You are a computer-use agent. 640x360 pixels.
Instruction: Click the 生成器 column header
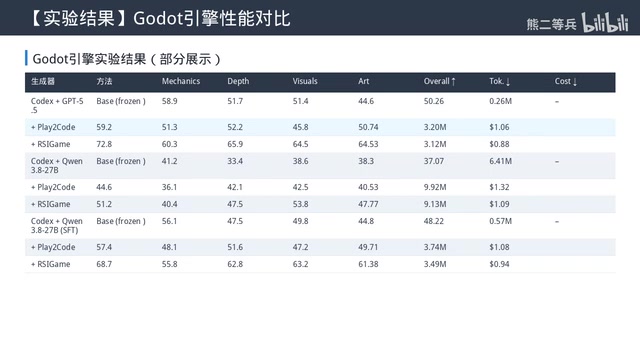43,81
